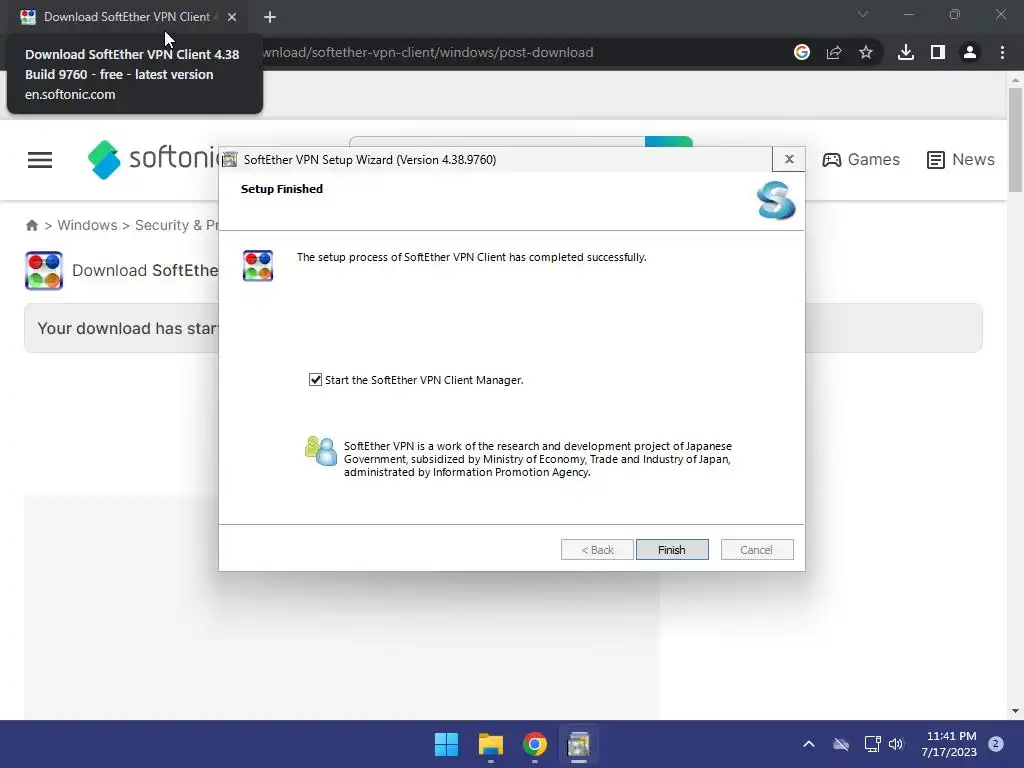Click the setup wizard title bar icon
This screenshot has width=1024, height=768.
[x=230, y=160]
